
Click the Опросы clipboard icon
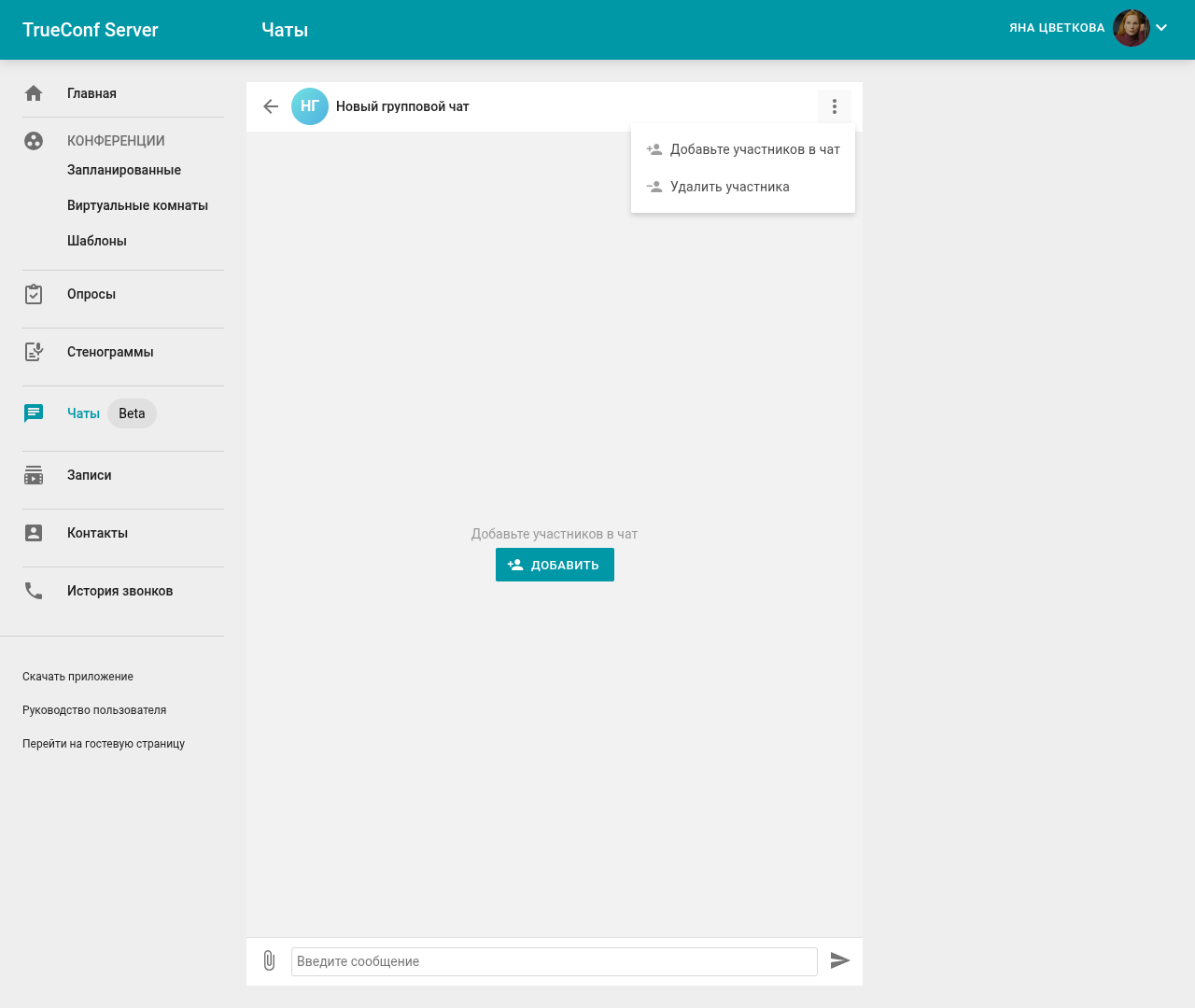click(34, 294)
